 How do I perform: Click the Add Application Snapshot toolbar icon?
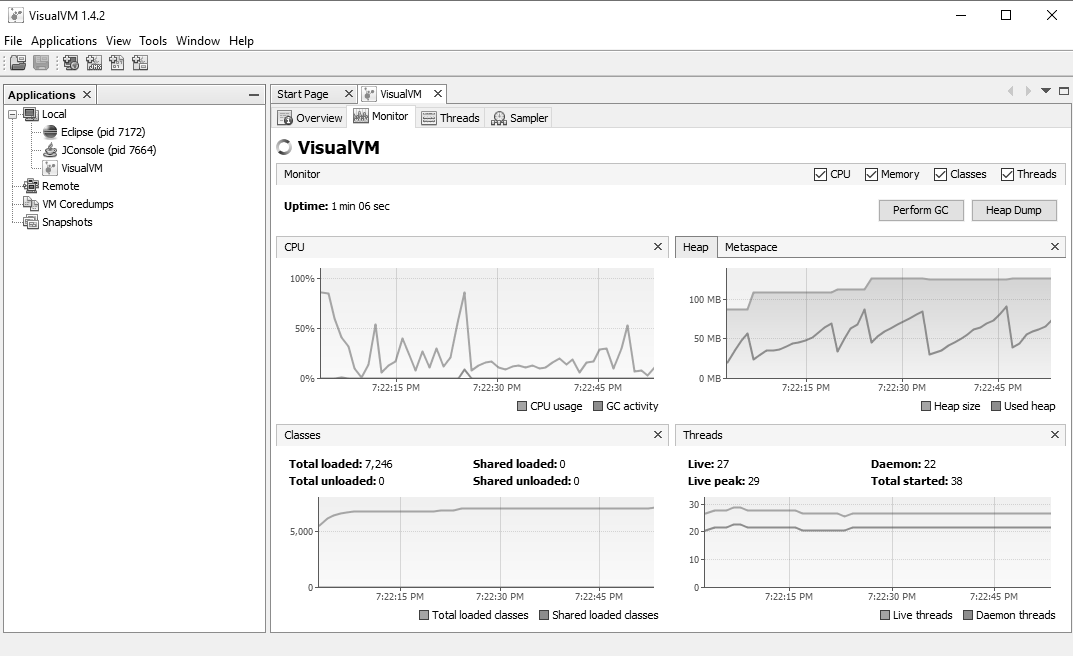(140, 63)
